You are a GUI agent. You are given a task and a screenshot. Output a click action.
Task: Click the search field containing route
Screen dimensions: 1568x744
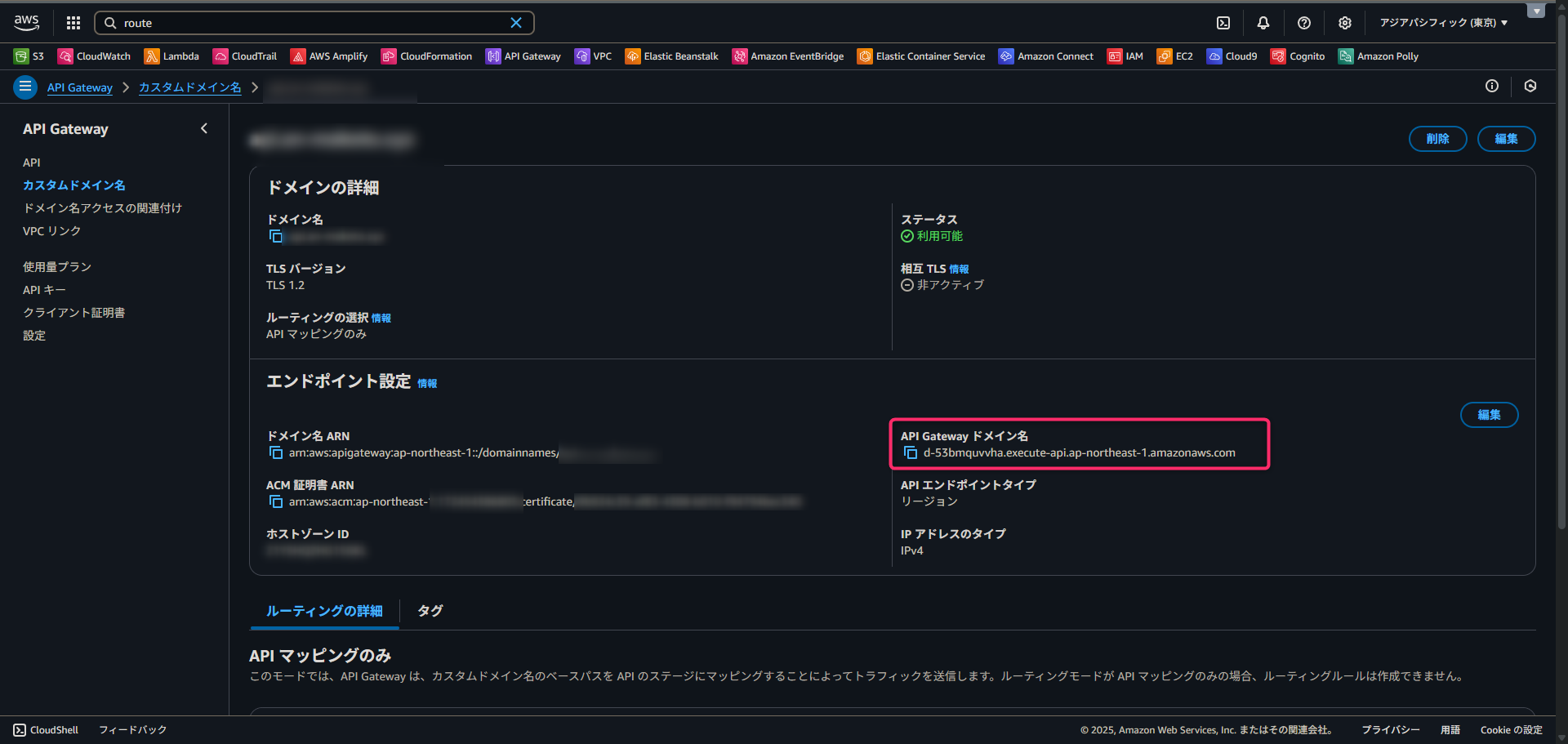pyautogui.click(x=314, y=23)
